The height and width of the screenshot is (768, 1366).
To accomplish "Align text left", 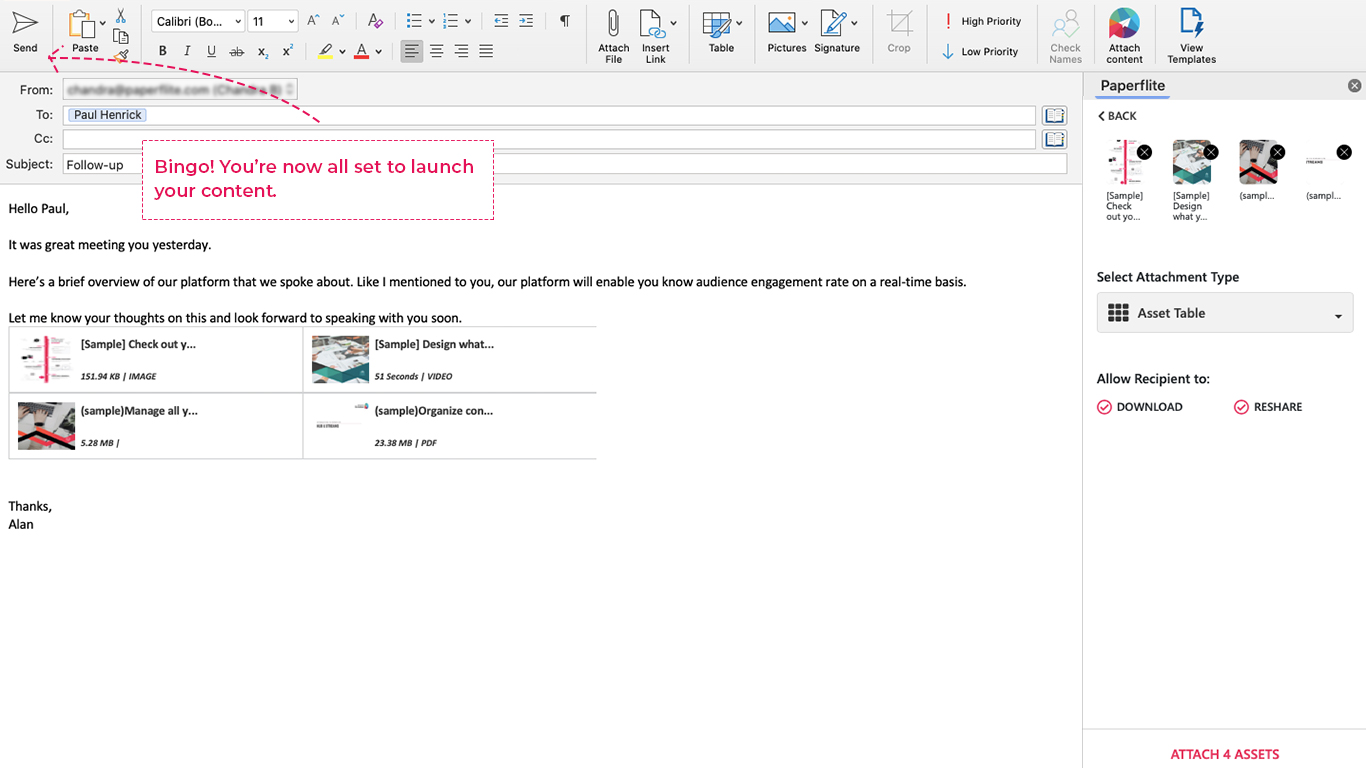I will tap(412, 51).
